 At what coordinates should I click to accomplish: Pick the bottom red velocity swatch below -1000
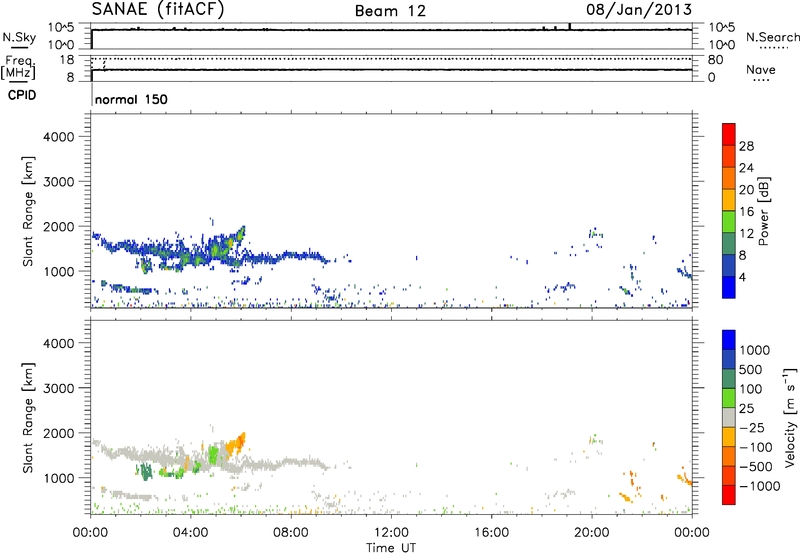click(x=729, y=495)
